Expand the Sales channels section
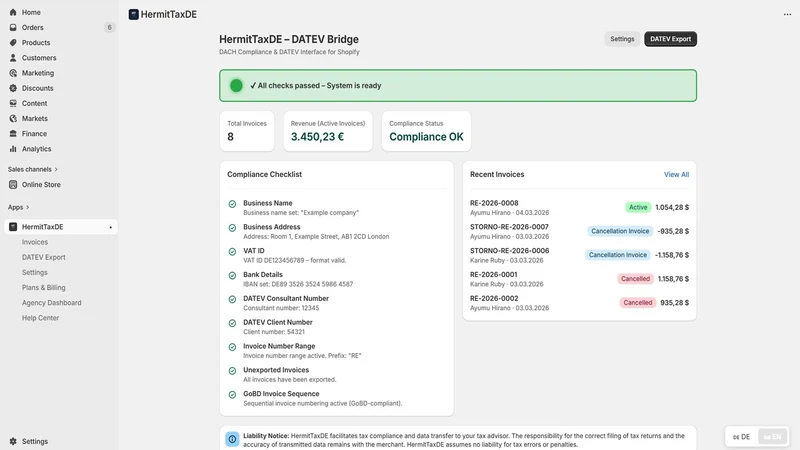Image resolution: width=800 pixels, height=450 pixels. tap(33, 169)
